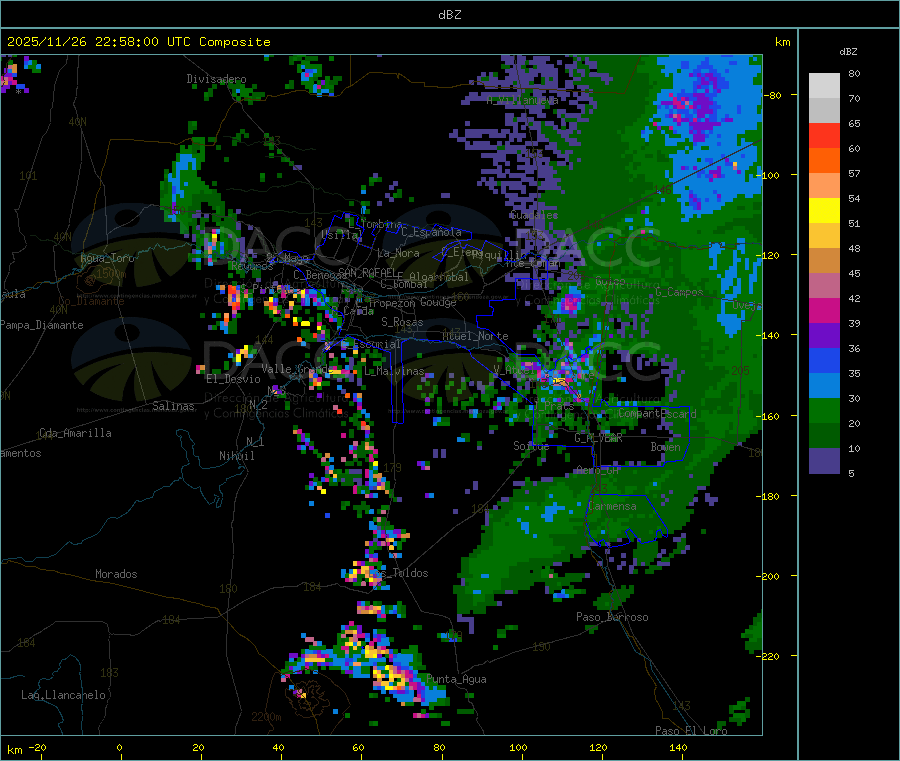Click the Divisadero map label
The image size is (900, 761).
[x=216, y=79]
